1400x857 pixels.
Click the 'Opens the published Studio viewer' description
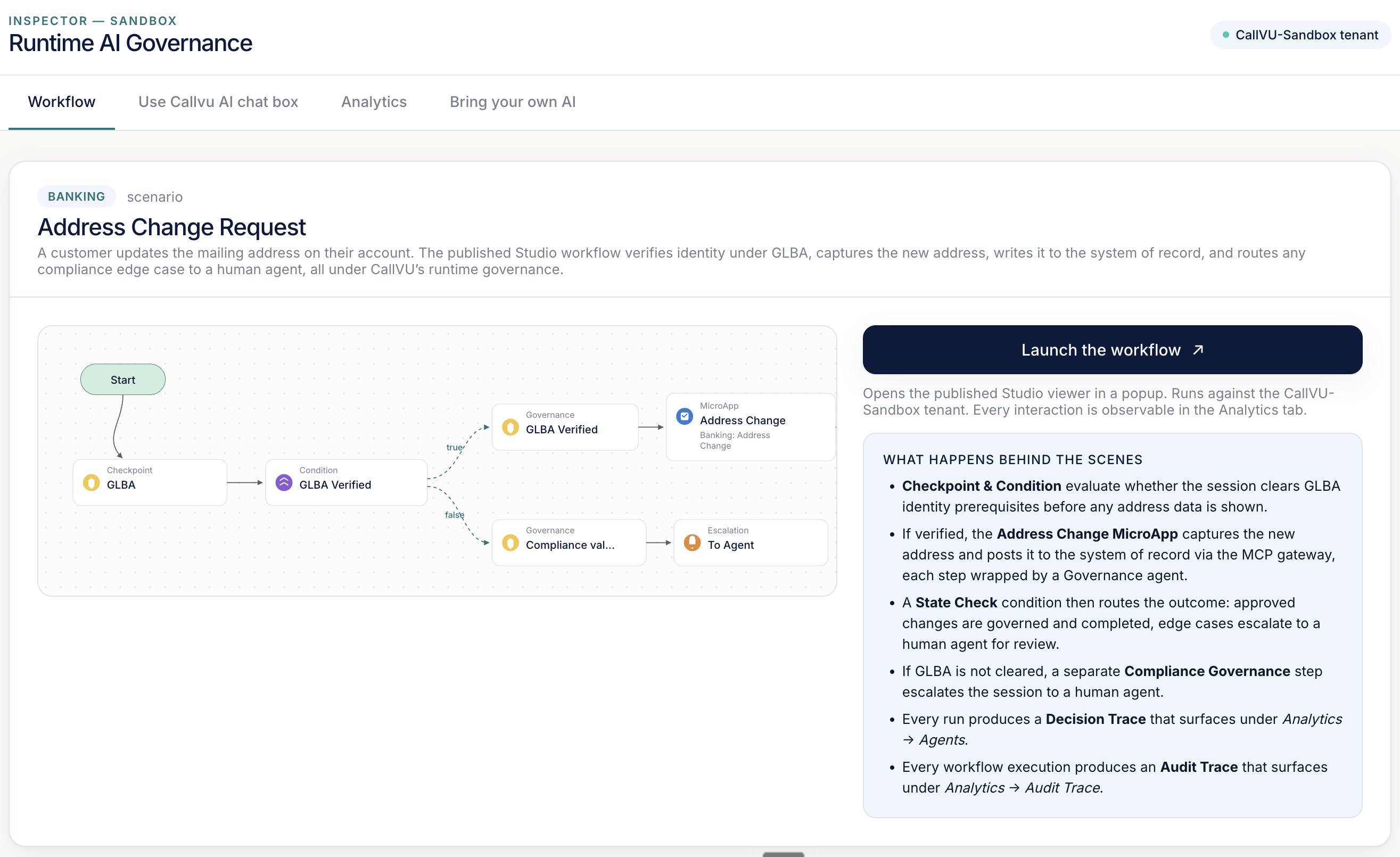pos(1098,401)
